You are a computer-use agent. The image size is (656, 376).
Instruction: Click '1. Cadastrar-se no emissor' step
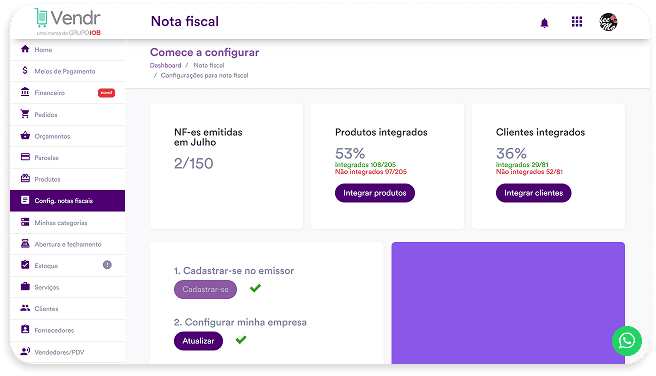(x=234, y=271)
